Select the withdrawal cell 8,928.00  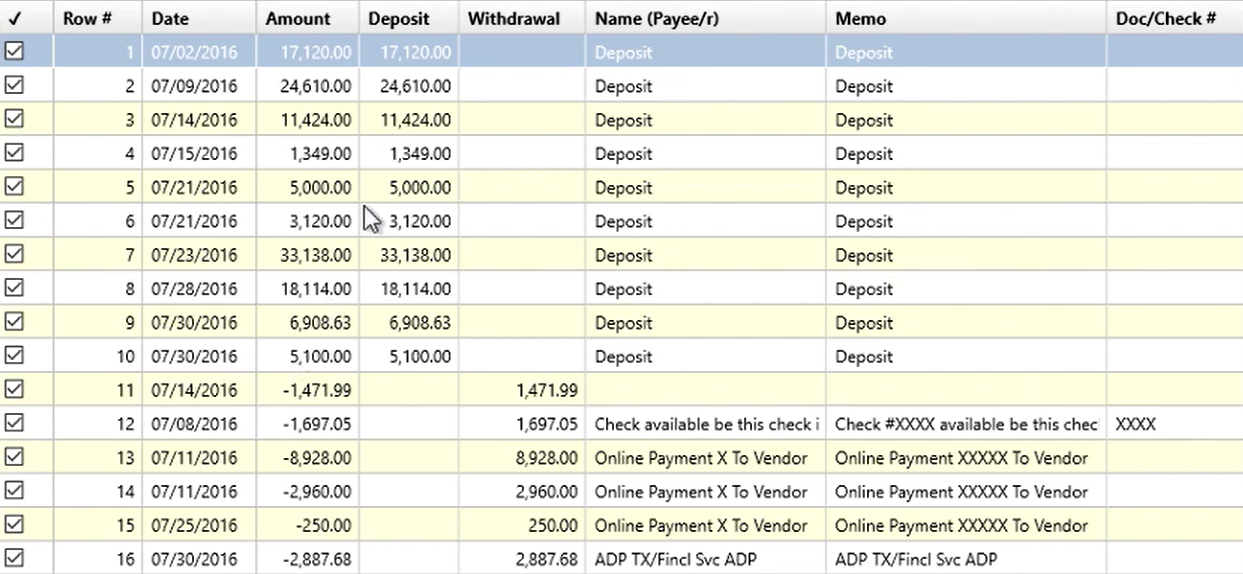click(522, 458)
